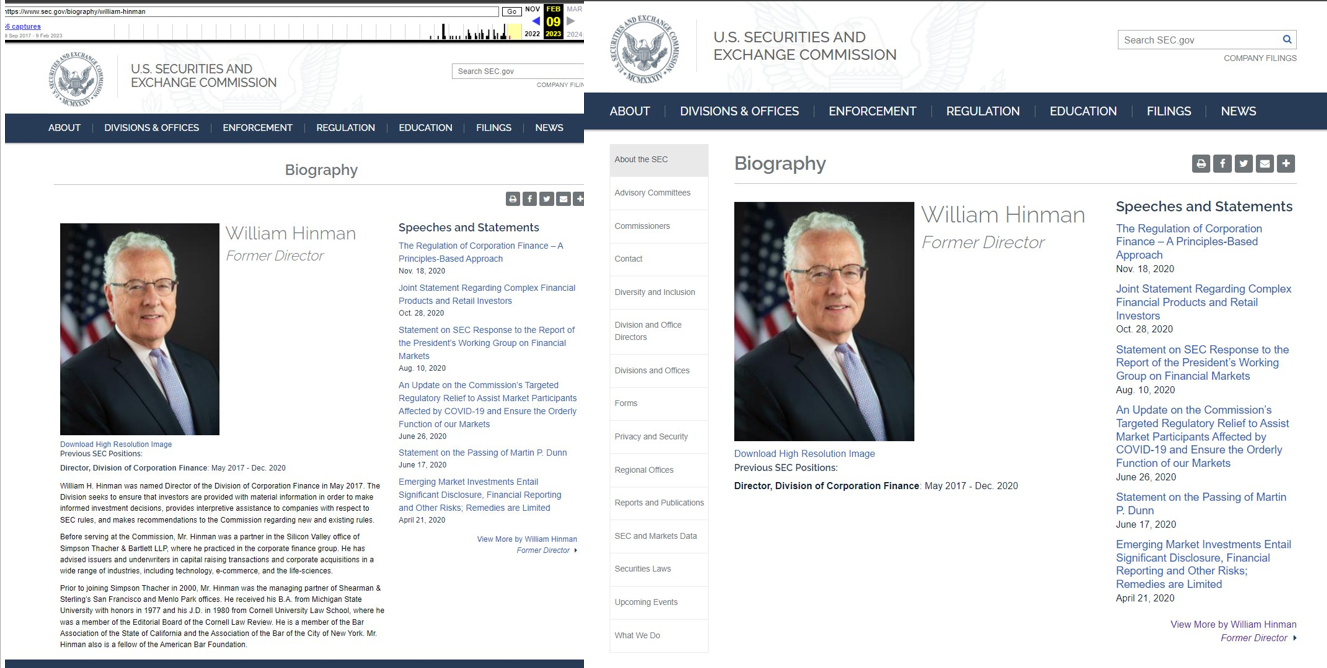Screen dimensions: 1327x668
Task: Open REGULATION in the right-hand page navigation bar
Action: [x=983, y=111]
